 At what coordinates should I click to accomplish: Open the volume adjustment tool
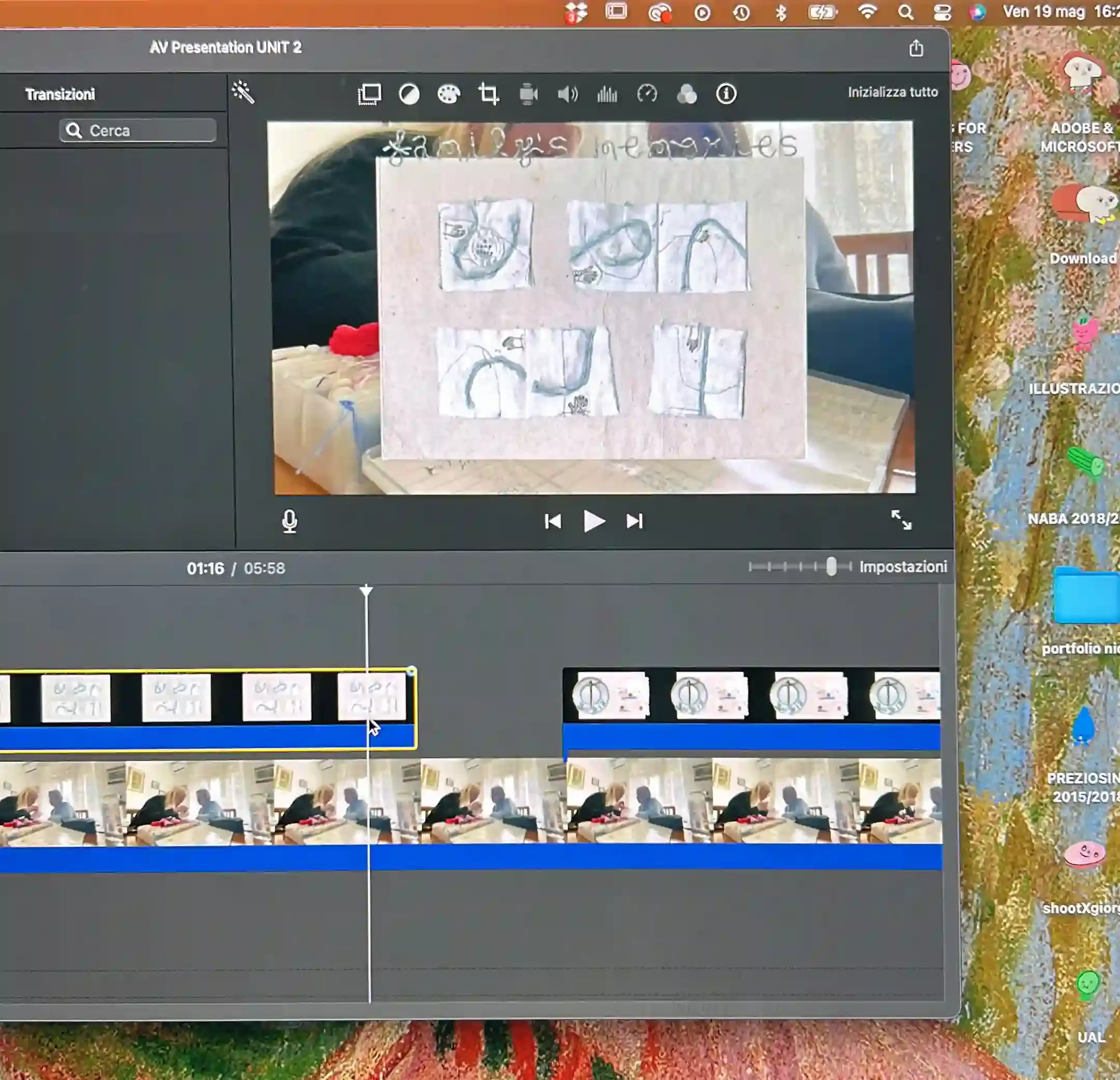pyautogui.click(x=567, y=94)
